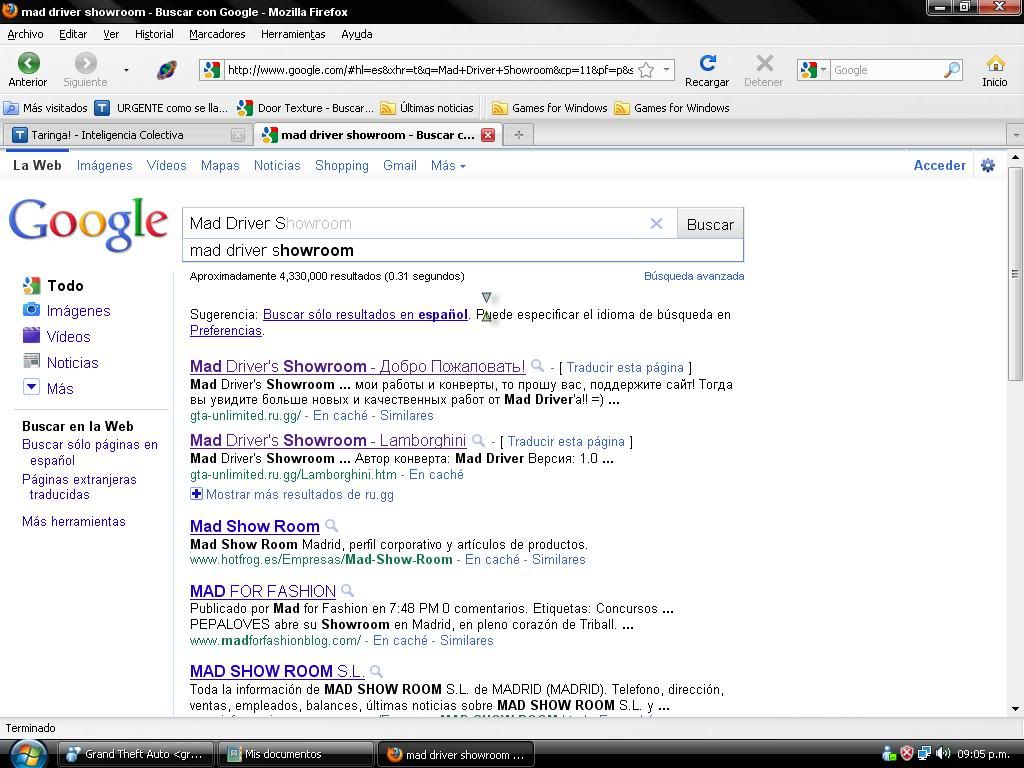This screenshot has height=768, width=1024.
Task: Open the Historial menu
Action: point(154,34)
